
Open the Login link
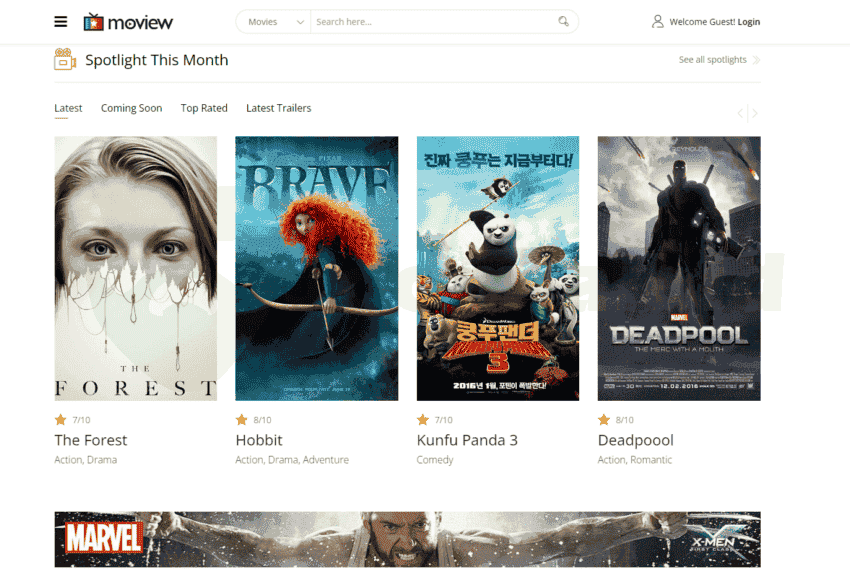point(749,22)
